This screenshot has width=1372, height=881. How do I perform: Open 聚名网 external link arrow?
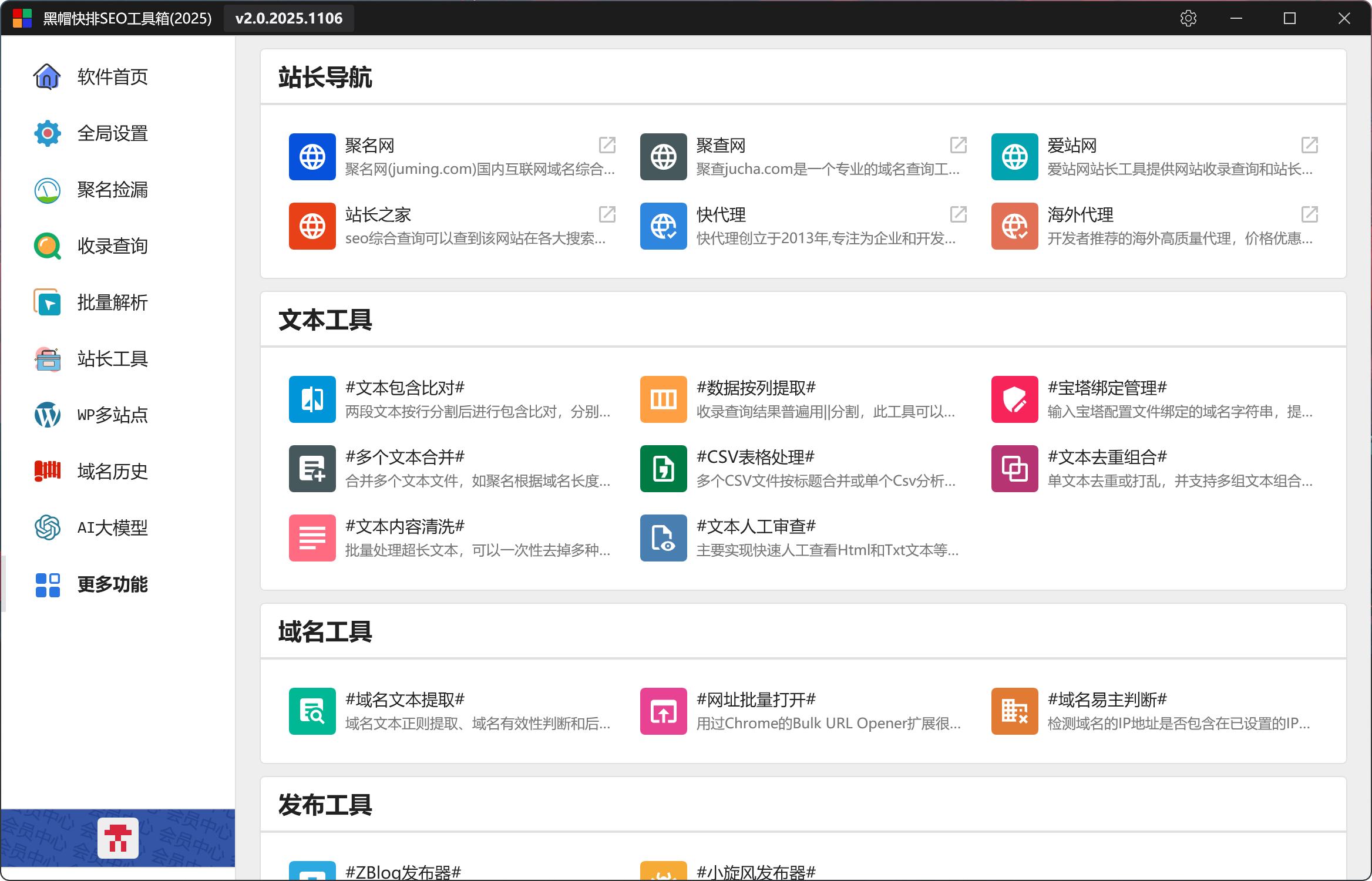pos(607,145)
